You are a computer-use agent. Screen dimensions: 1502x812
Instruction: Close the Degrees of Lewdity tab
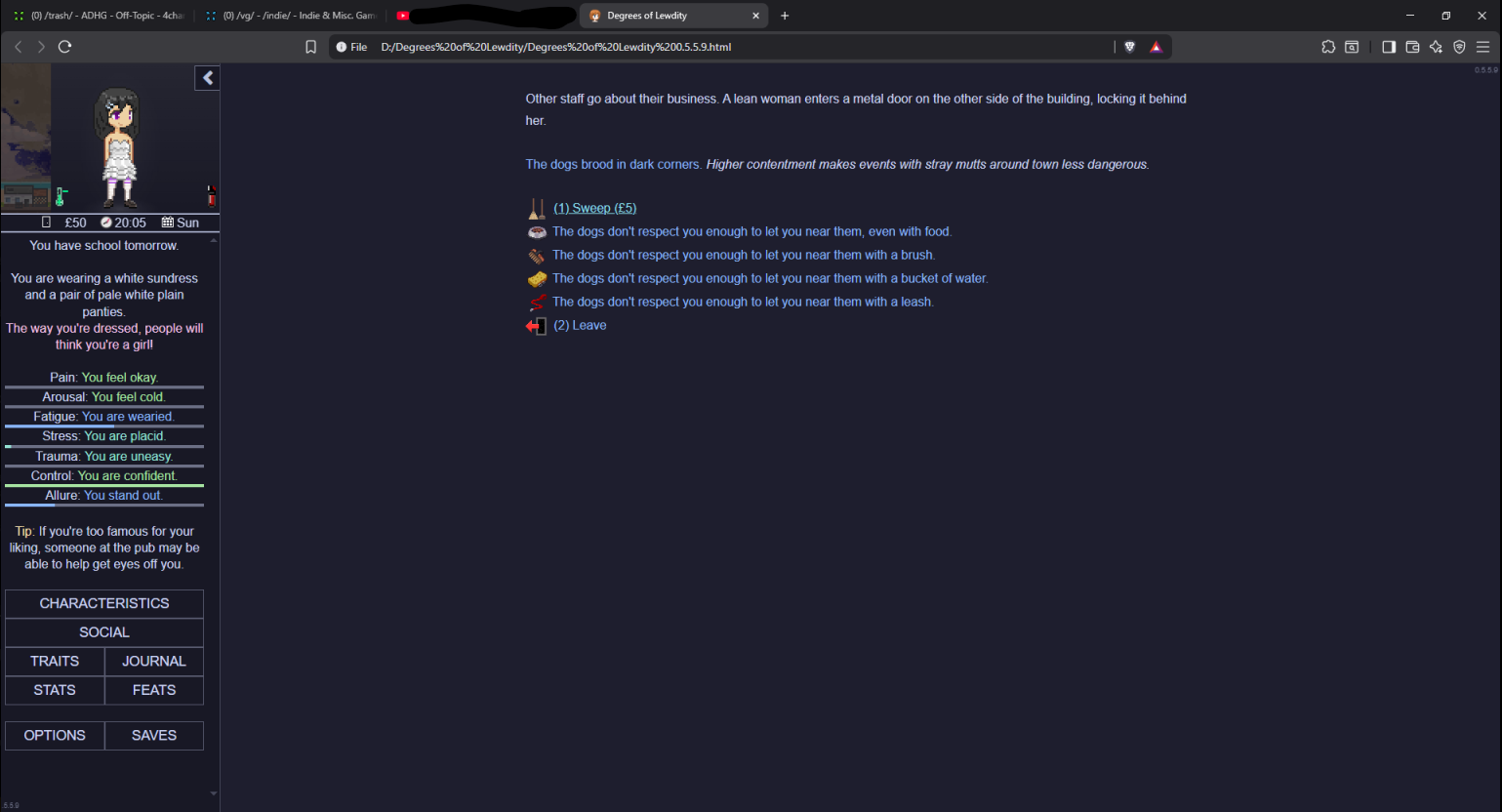[x=755, y=16]
